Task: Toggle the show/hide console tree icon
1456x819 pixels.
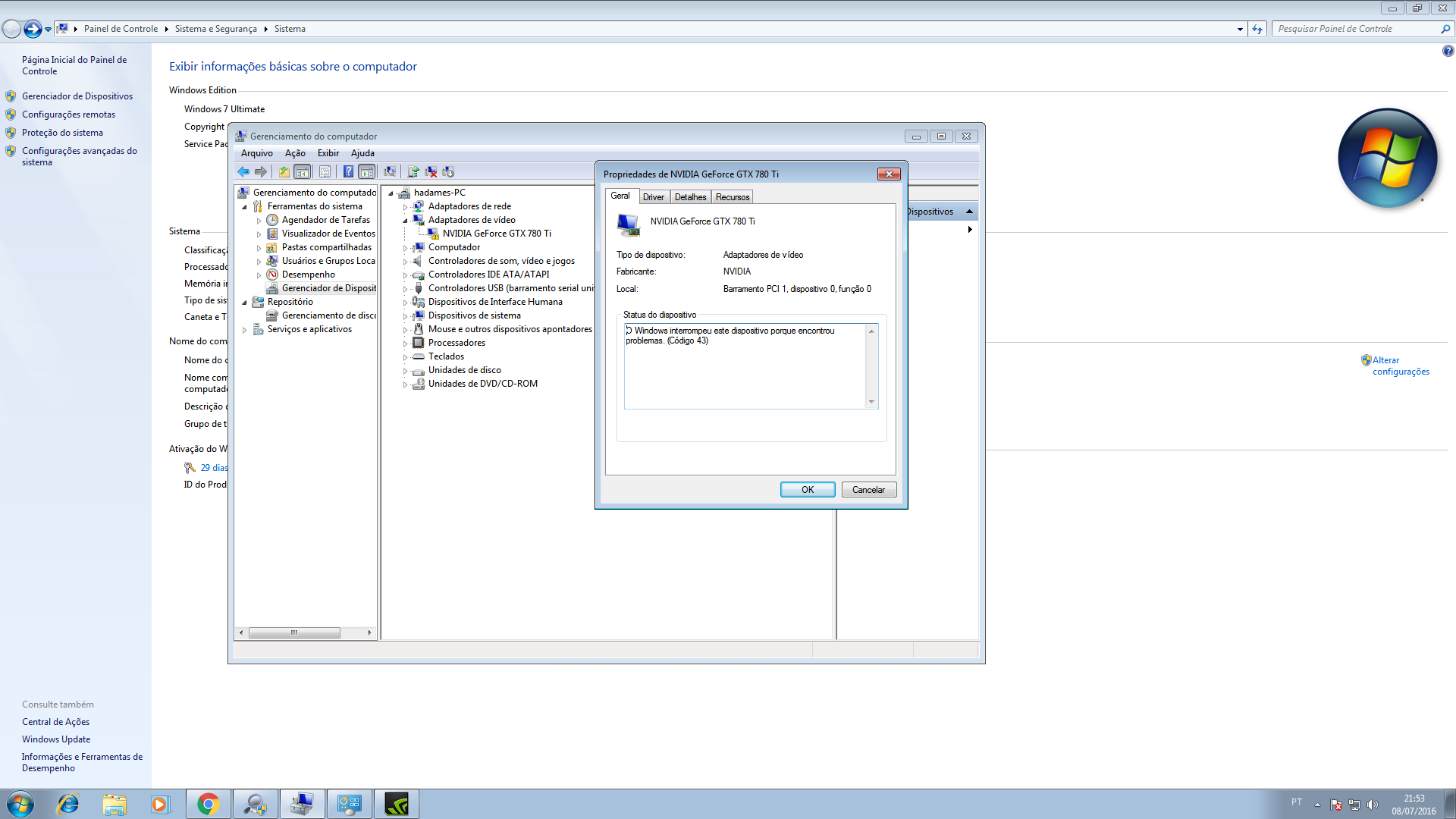Action: (302, 172)
